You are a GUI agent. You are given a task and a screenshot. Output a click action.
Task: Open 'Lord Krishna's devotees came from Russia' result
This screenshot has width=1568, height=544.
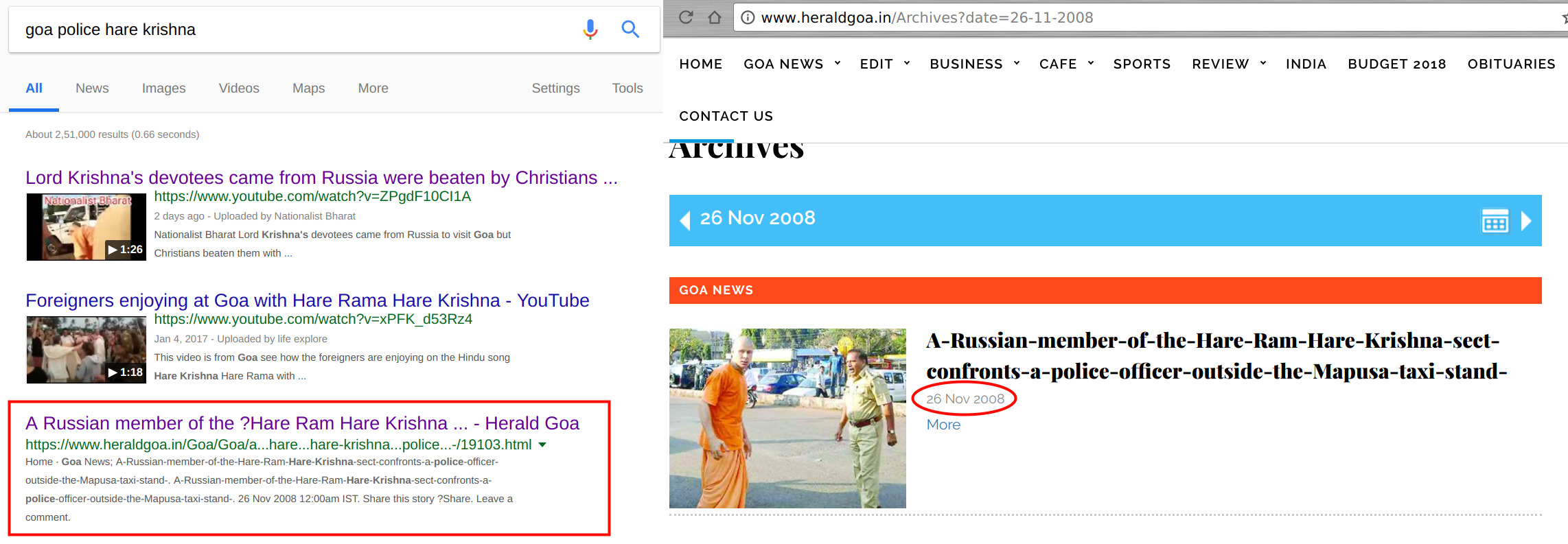click(x=321, y=178)
